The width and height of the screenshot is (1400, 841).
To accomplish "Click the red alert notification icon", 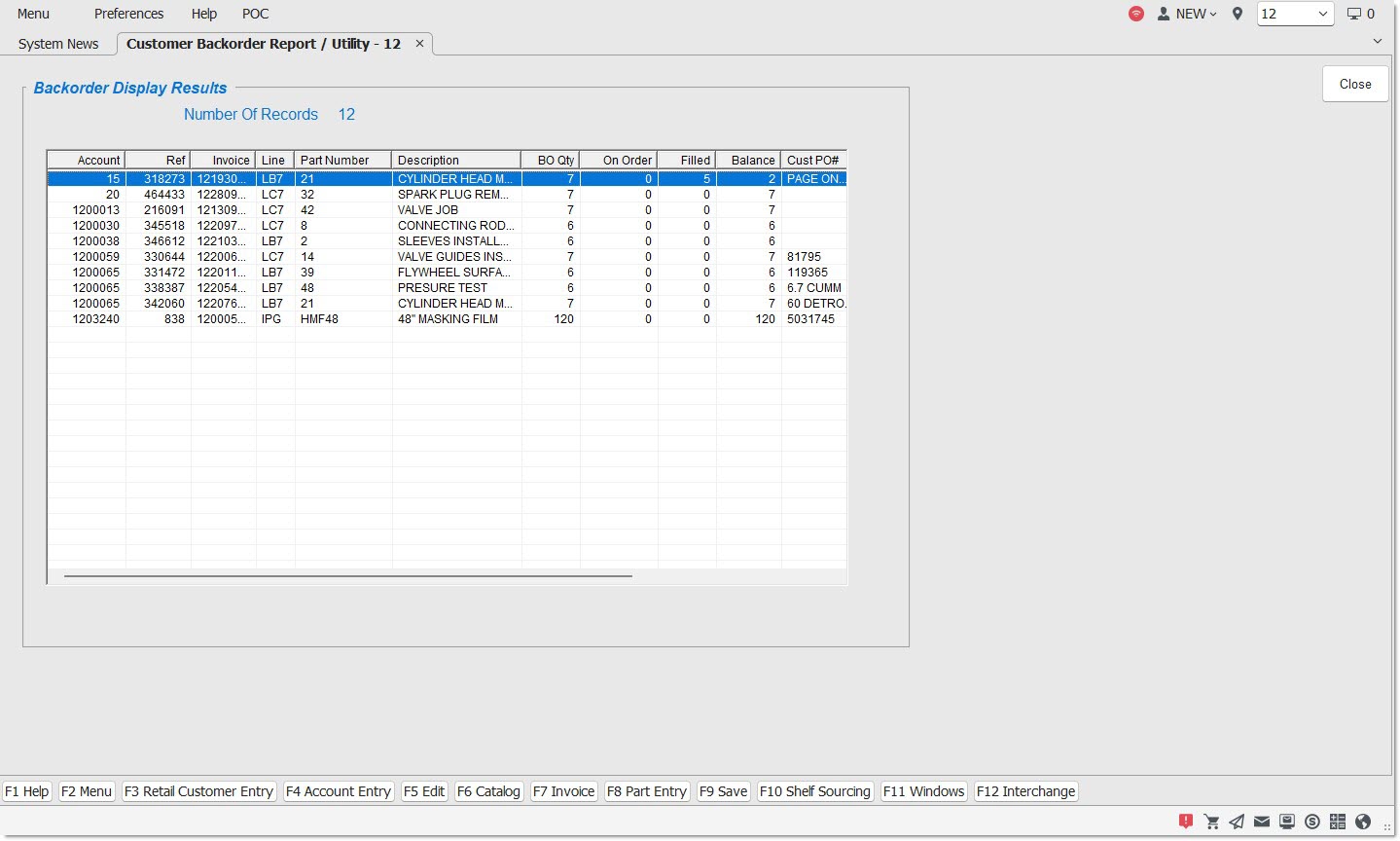I will [x=1185, y=822].
